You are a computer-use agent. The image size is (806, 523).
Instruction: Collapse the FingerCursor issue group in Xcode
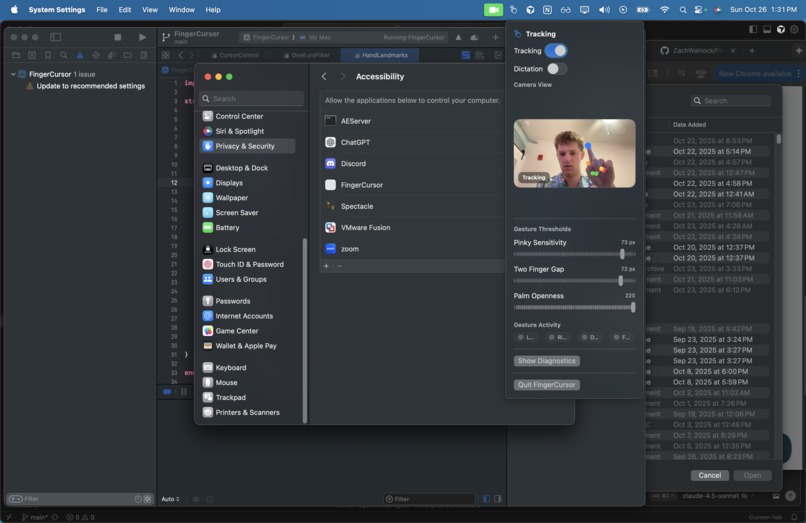(x=13, y=74)
